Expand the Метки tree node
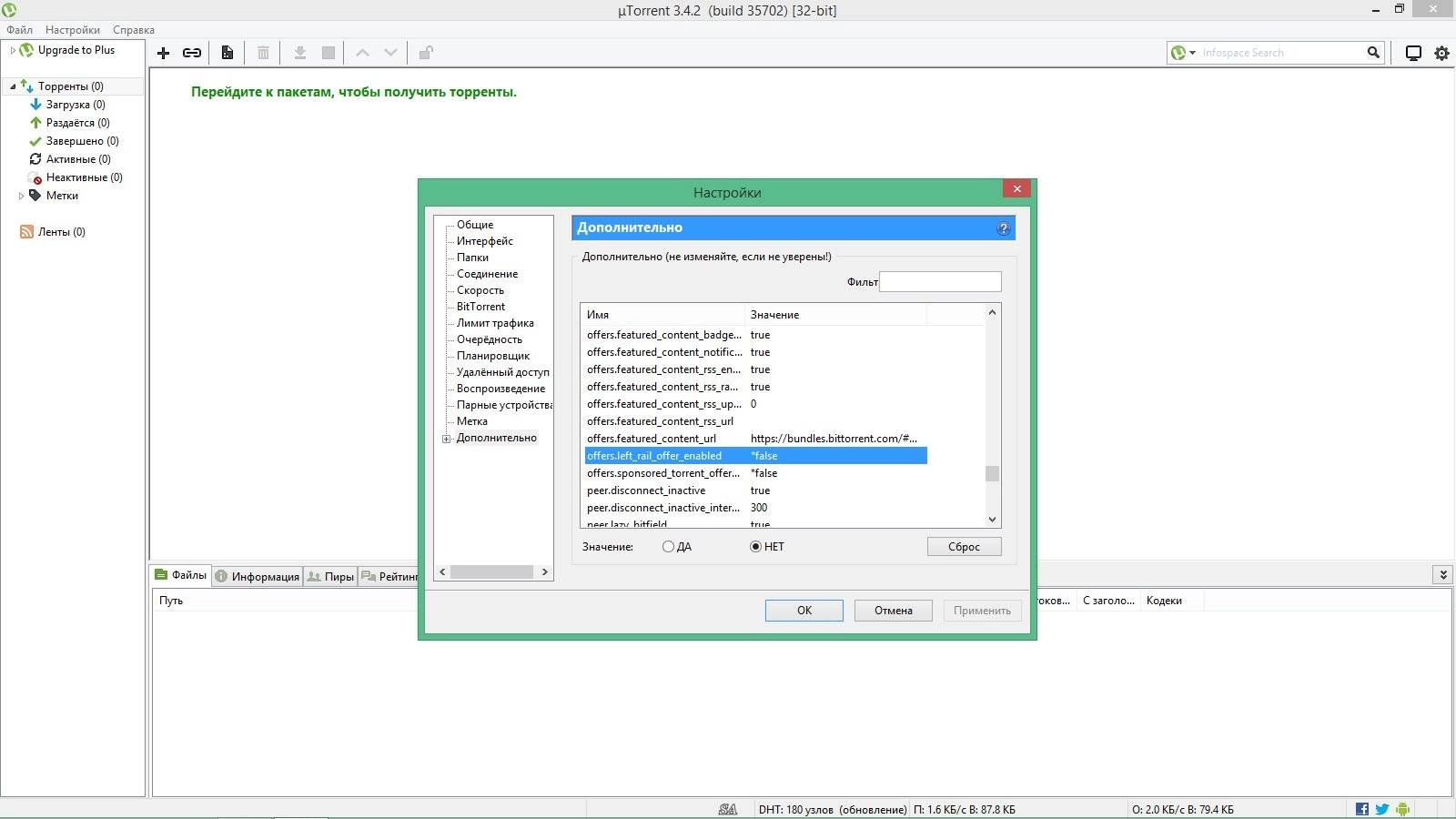This screenshot has height=819, width=1456. [x=21, y=196]
